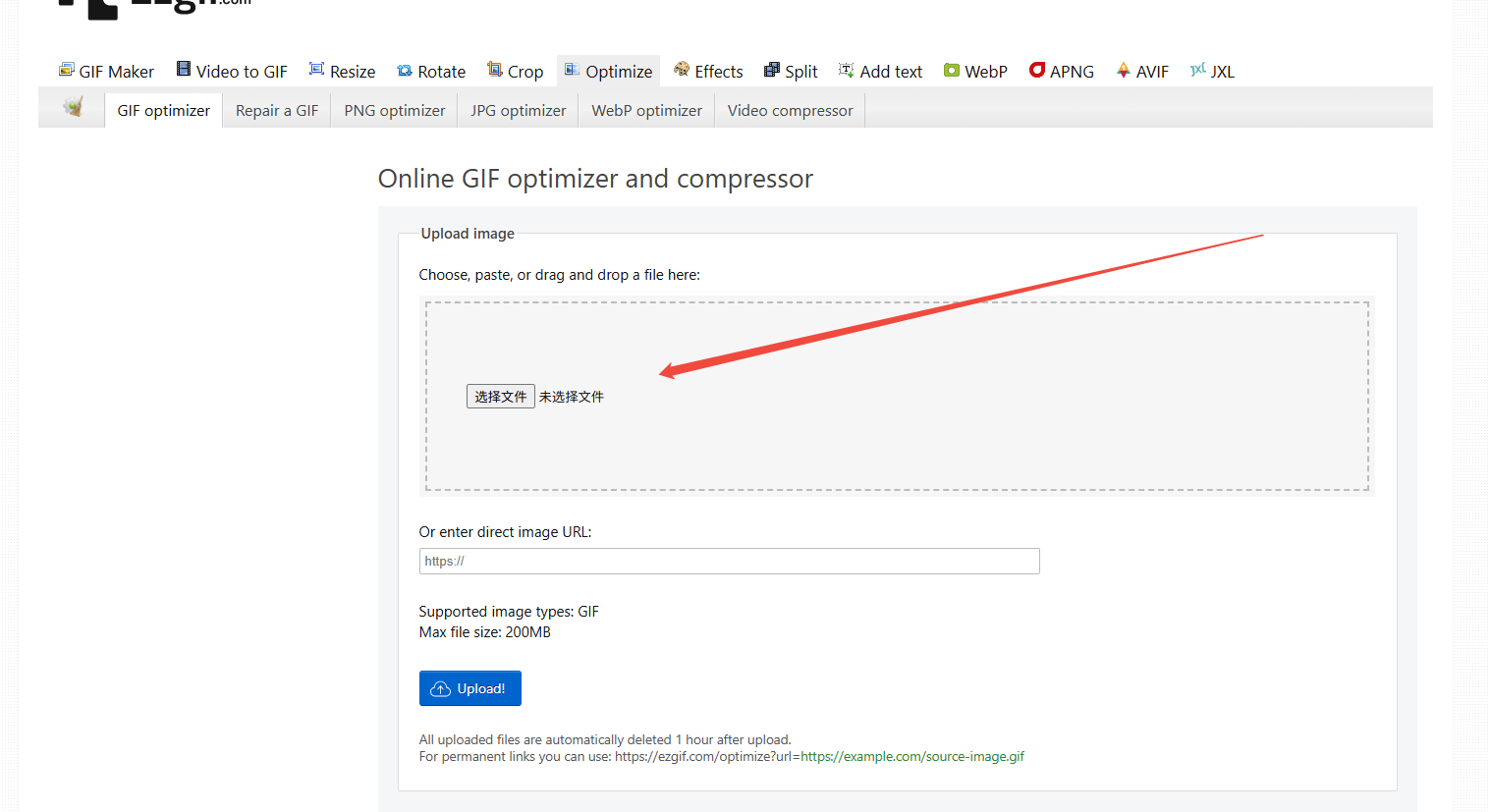Click the Upload image legend text
Image resolution: width=1490 pixels, height=812 pixels.
tap(468, 234)
